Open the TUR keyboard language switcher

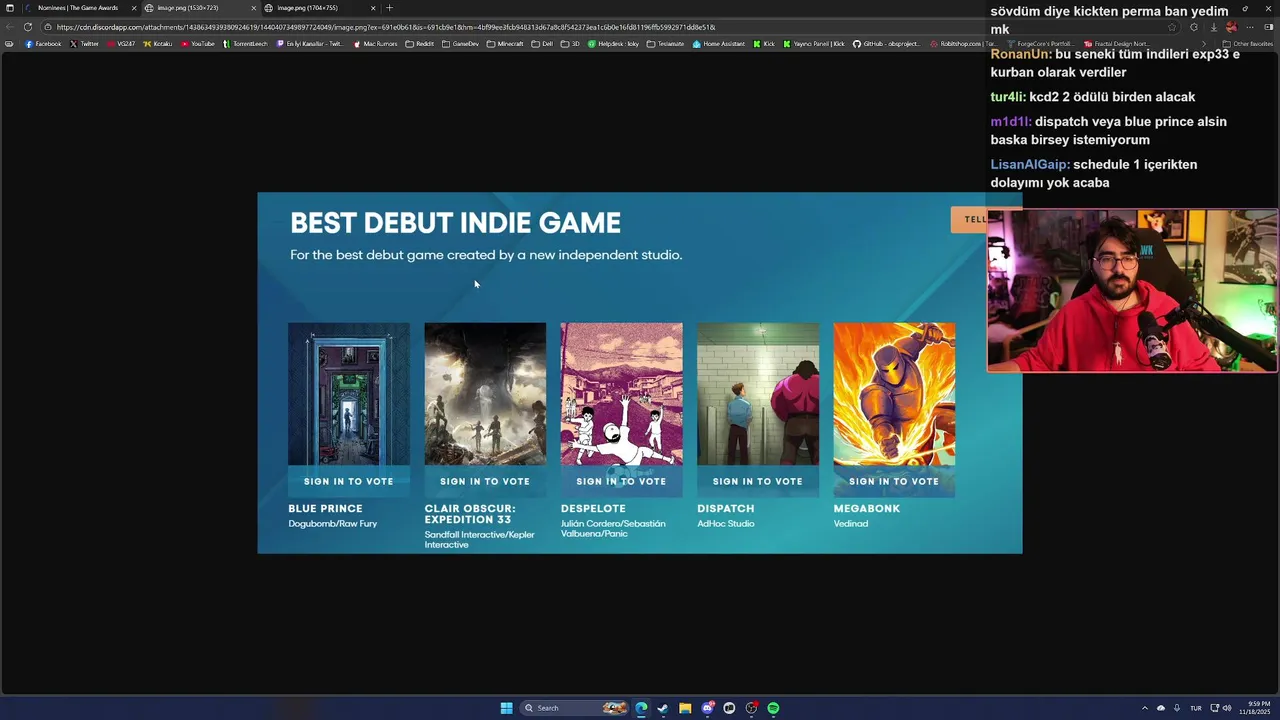click(x=1196, y=708)
